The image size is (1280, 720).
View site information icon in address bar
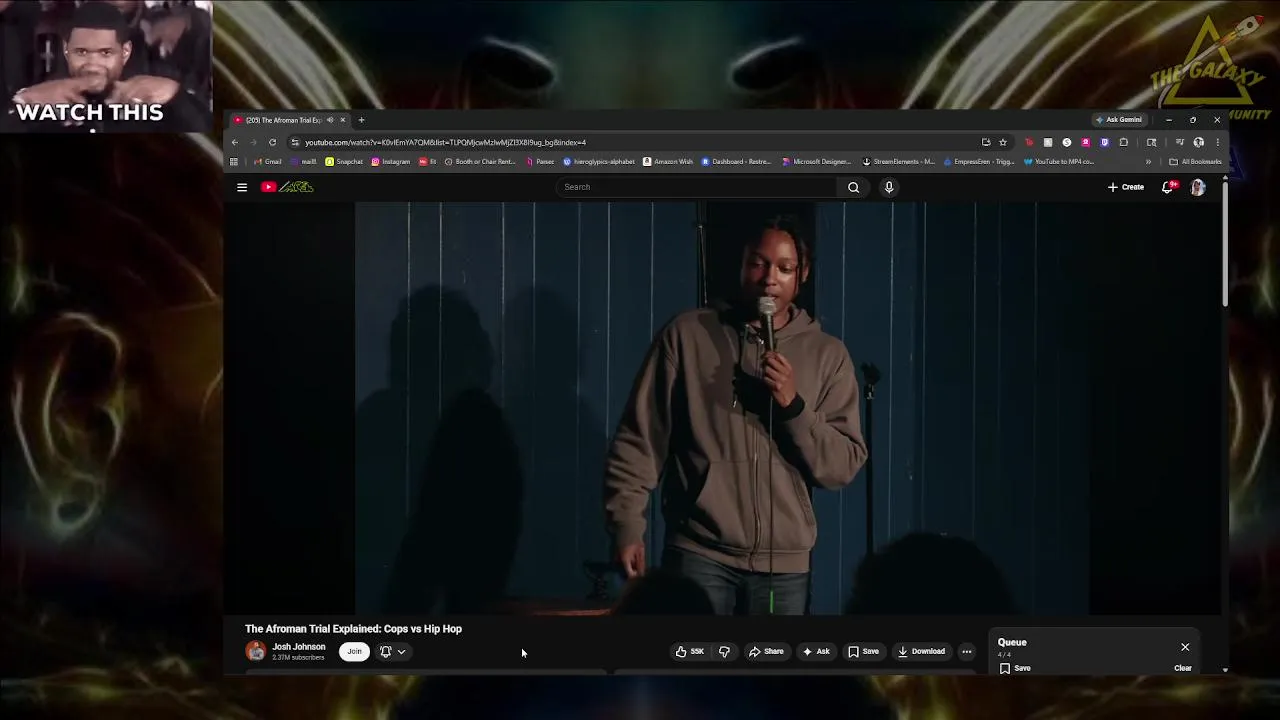click(295, 142)
